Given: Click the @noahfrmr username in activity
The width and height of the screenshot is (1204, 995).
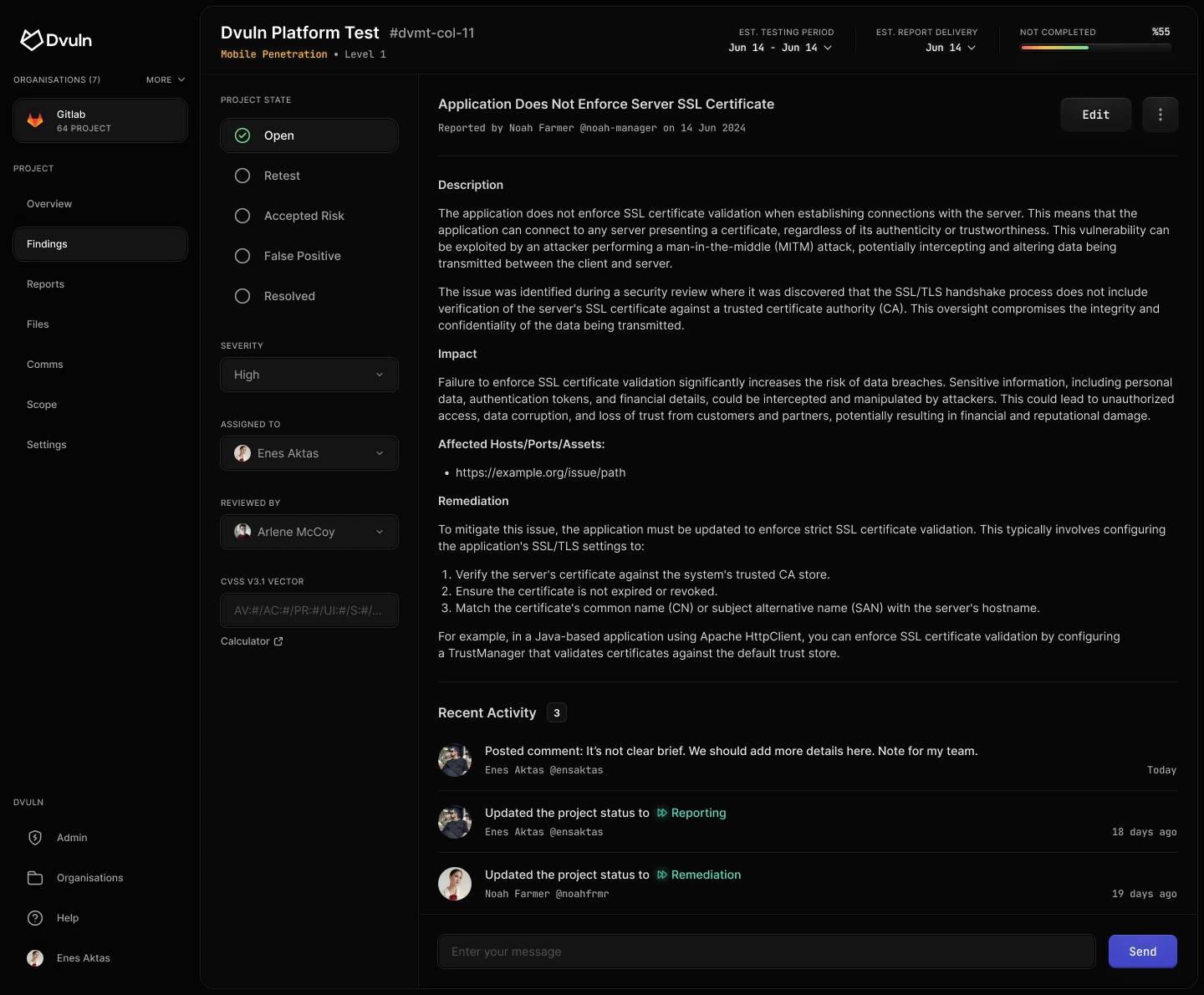Looking at the screenshot, I should (582, 894).
